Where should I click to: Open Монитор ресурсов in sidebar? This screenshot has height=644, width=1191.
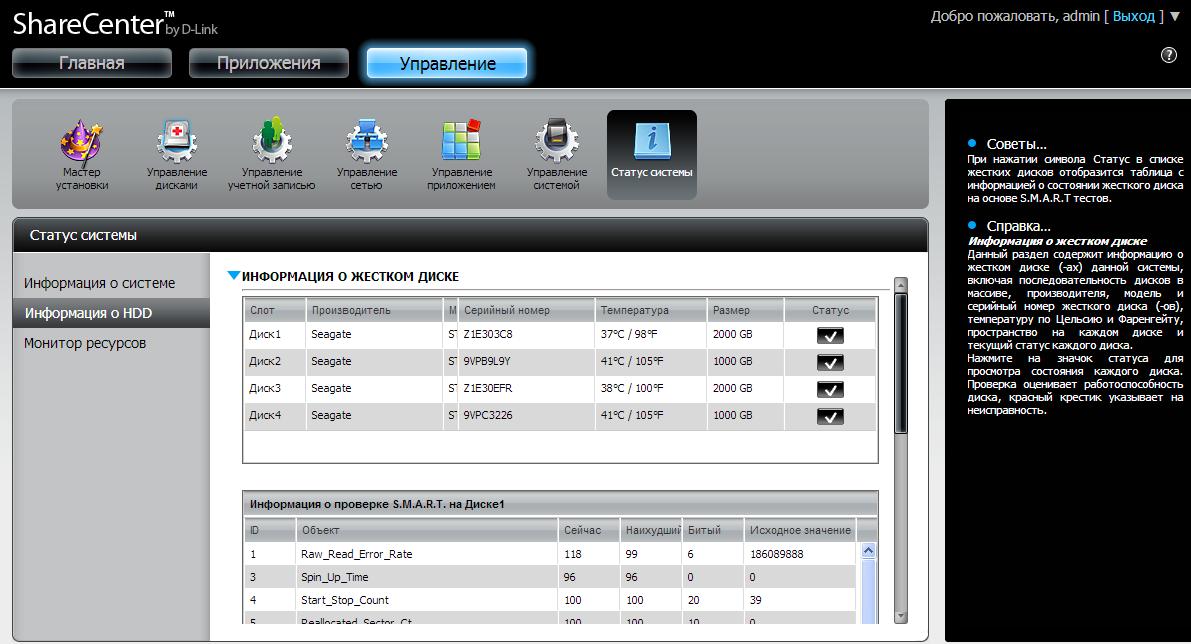[85, 343]
